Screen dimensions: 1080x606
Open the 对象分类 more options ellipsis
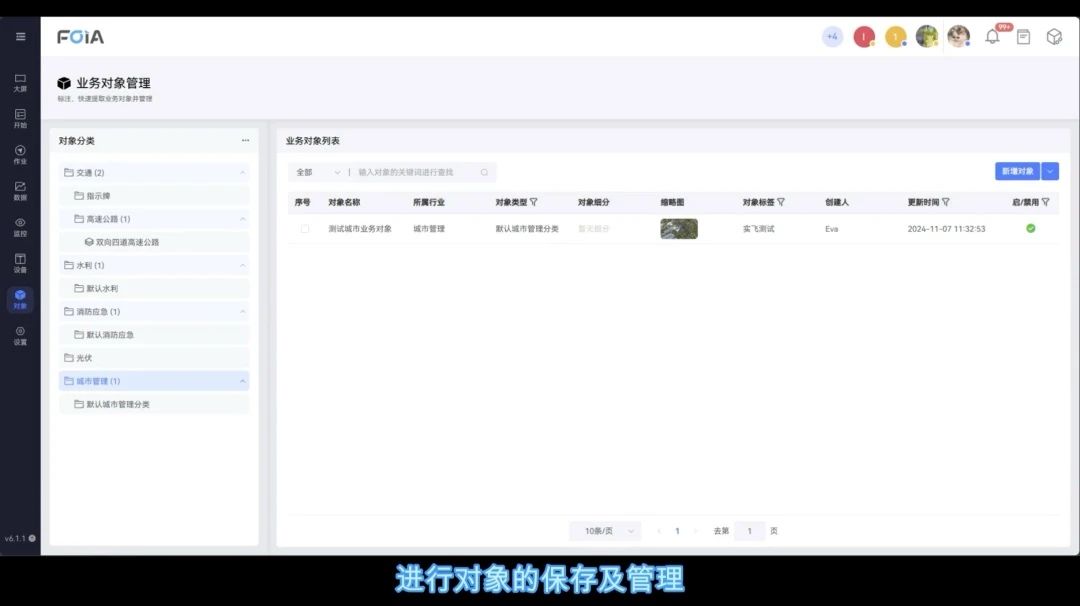click(245, 141)
